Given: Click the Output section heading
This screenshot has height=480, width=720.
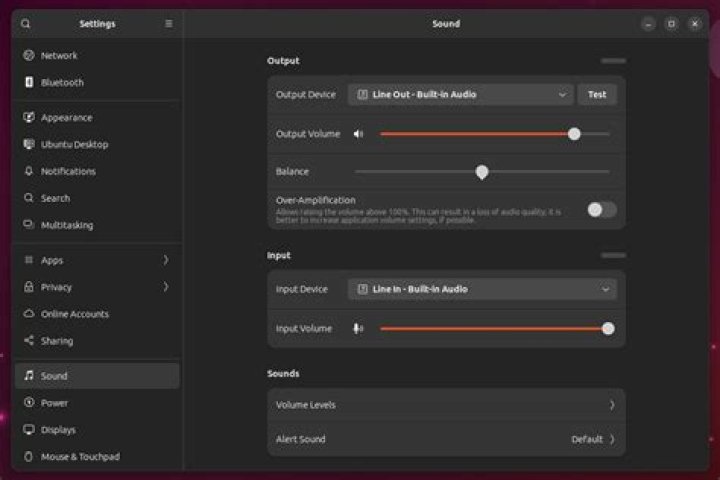Looking at the screenshot, I should [283, 61].
